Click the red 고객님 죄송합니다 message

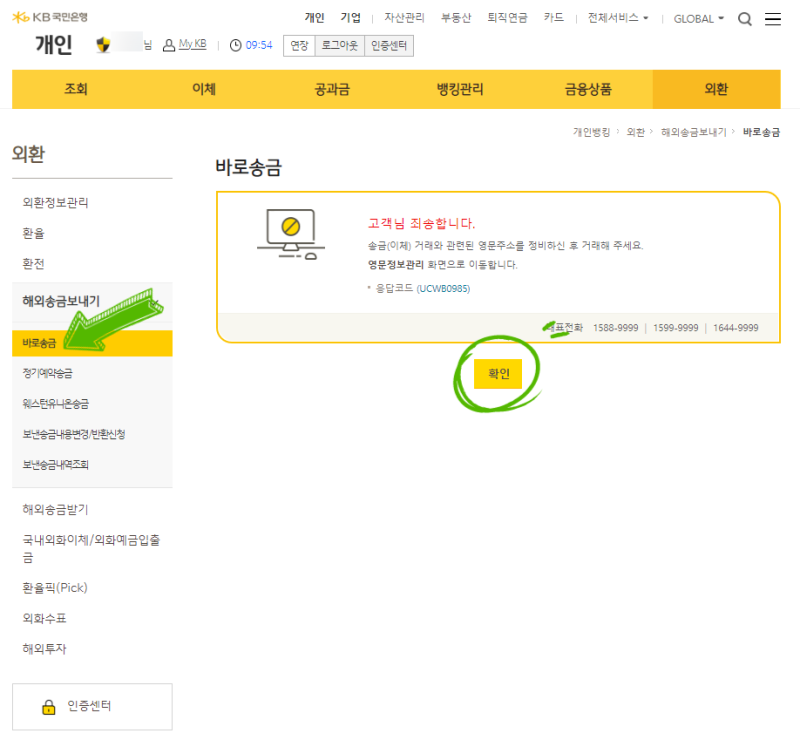click(x=421, y=224)
